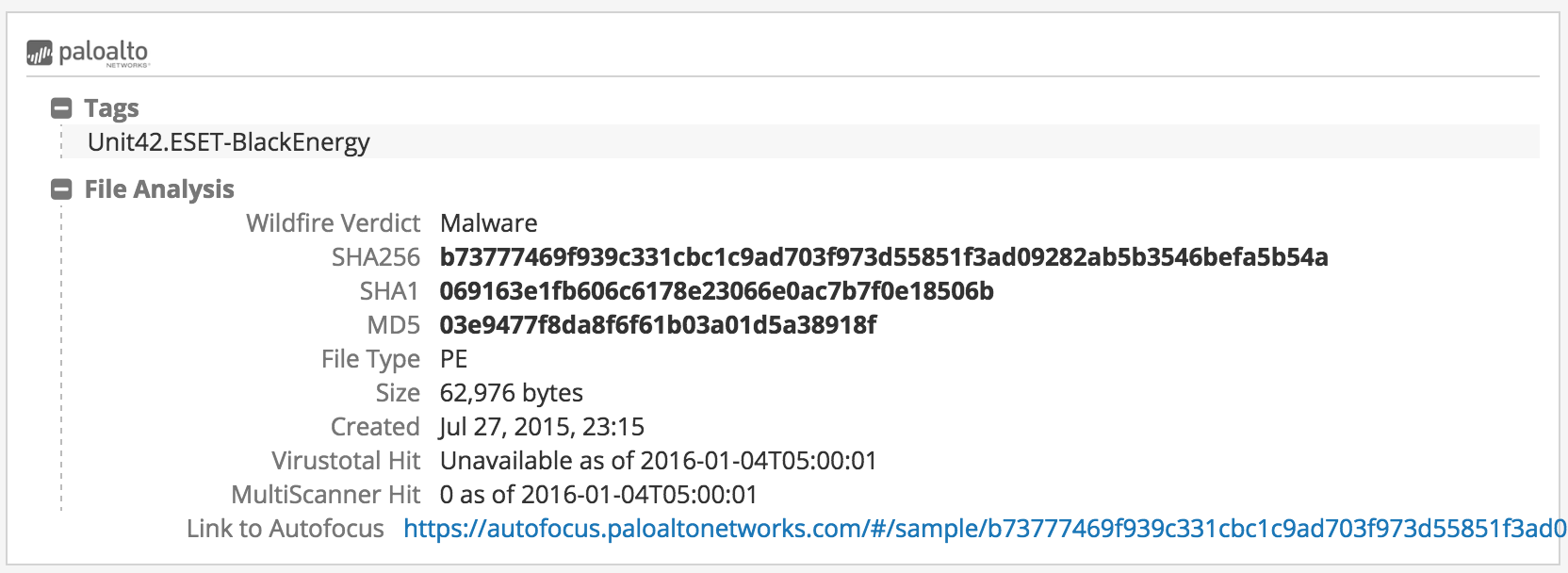Image resolution: width=1568 pixels, height=573 pixels.
Task: Click the File Analysis section heading
Action: [x=159, y=189]
